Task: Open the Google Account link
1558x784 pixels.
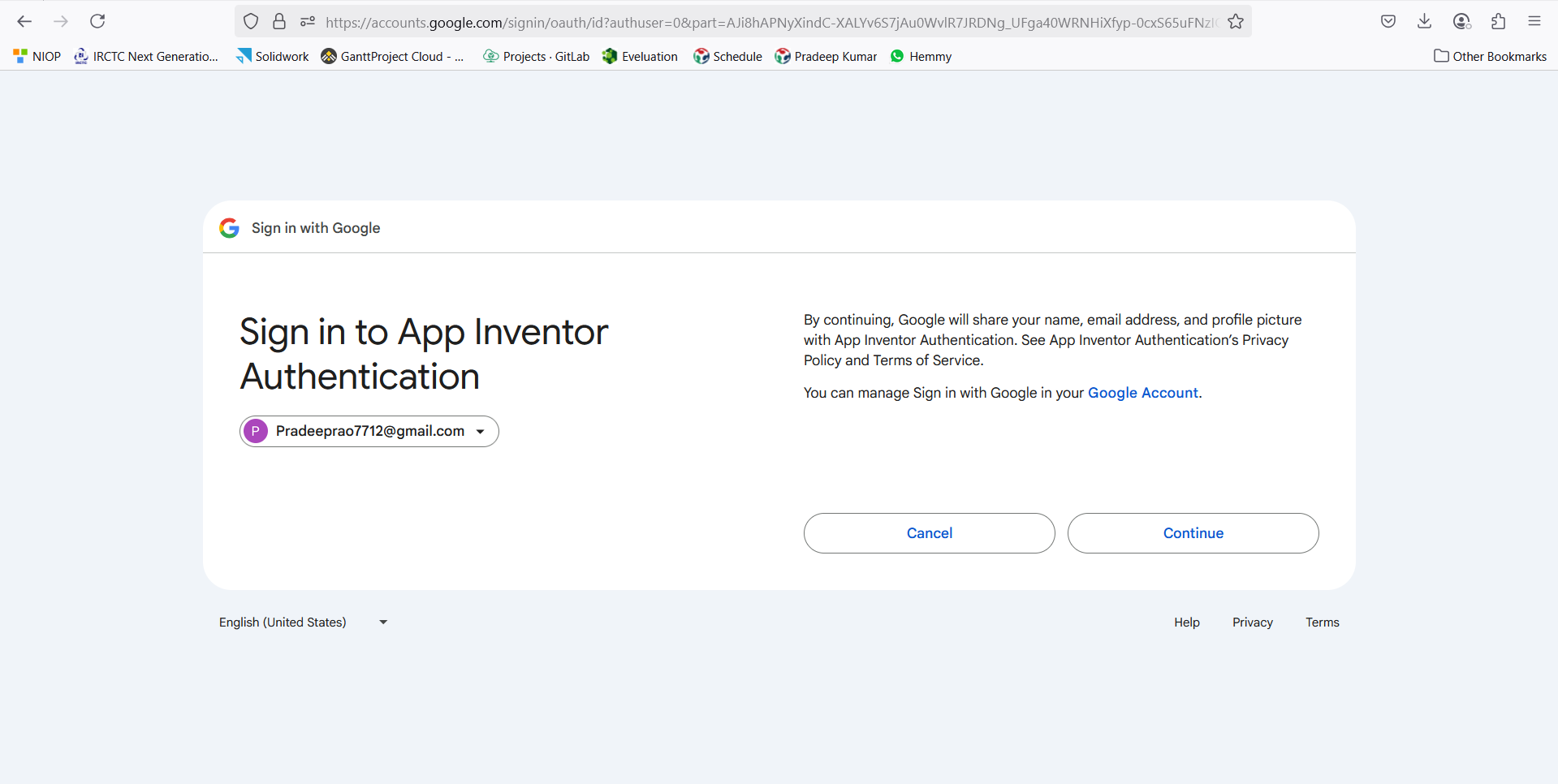Action: tap(1143, 393)
